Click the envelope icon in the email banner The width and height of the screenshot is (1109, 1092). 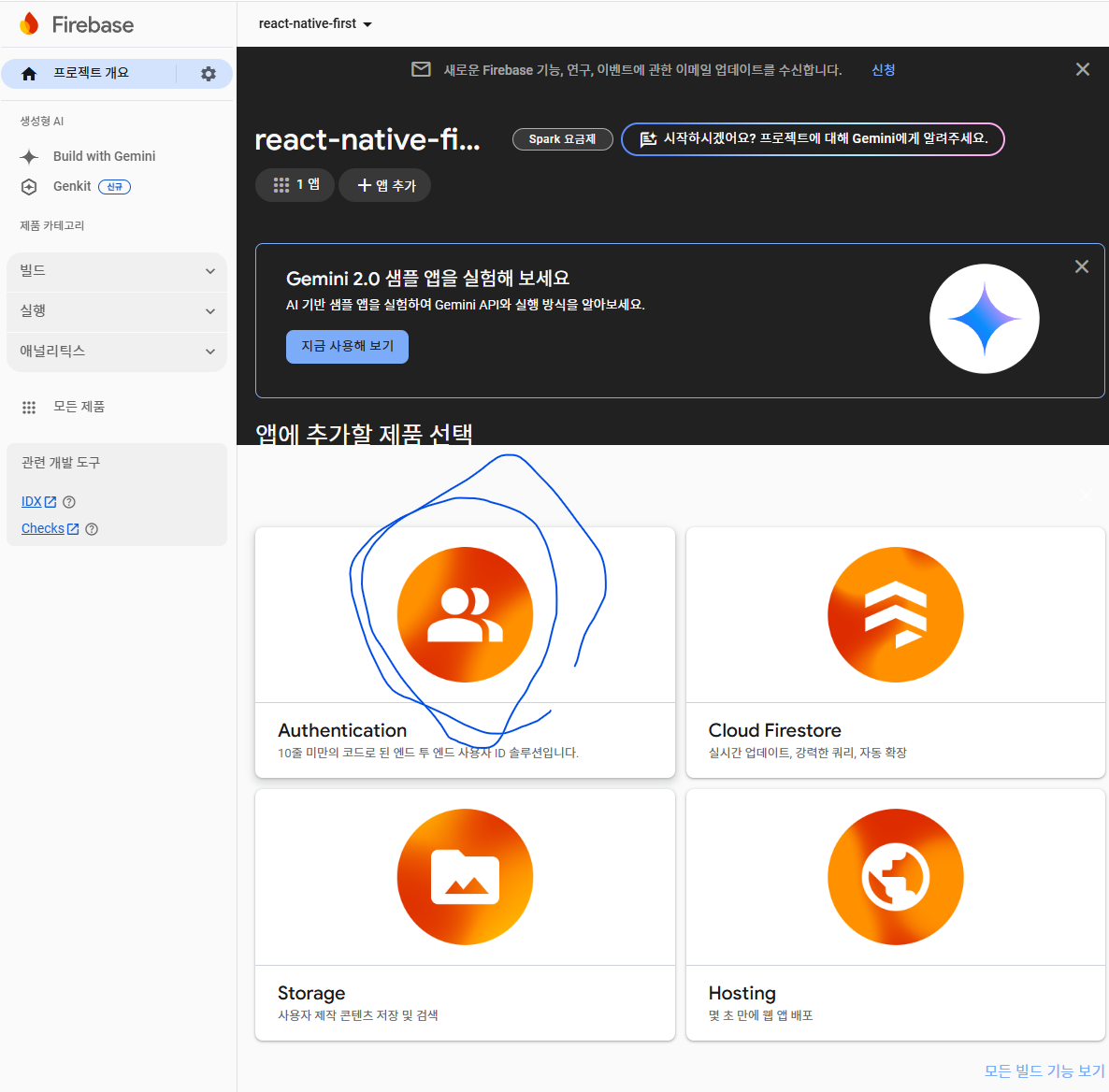coord(421,69)
